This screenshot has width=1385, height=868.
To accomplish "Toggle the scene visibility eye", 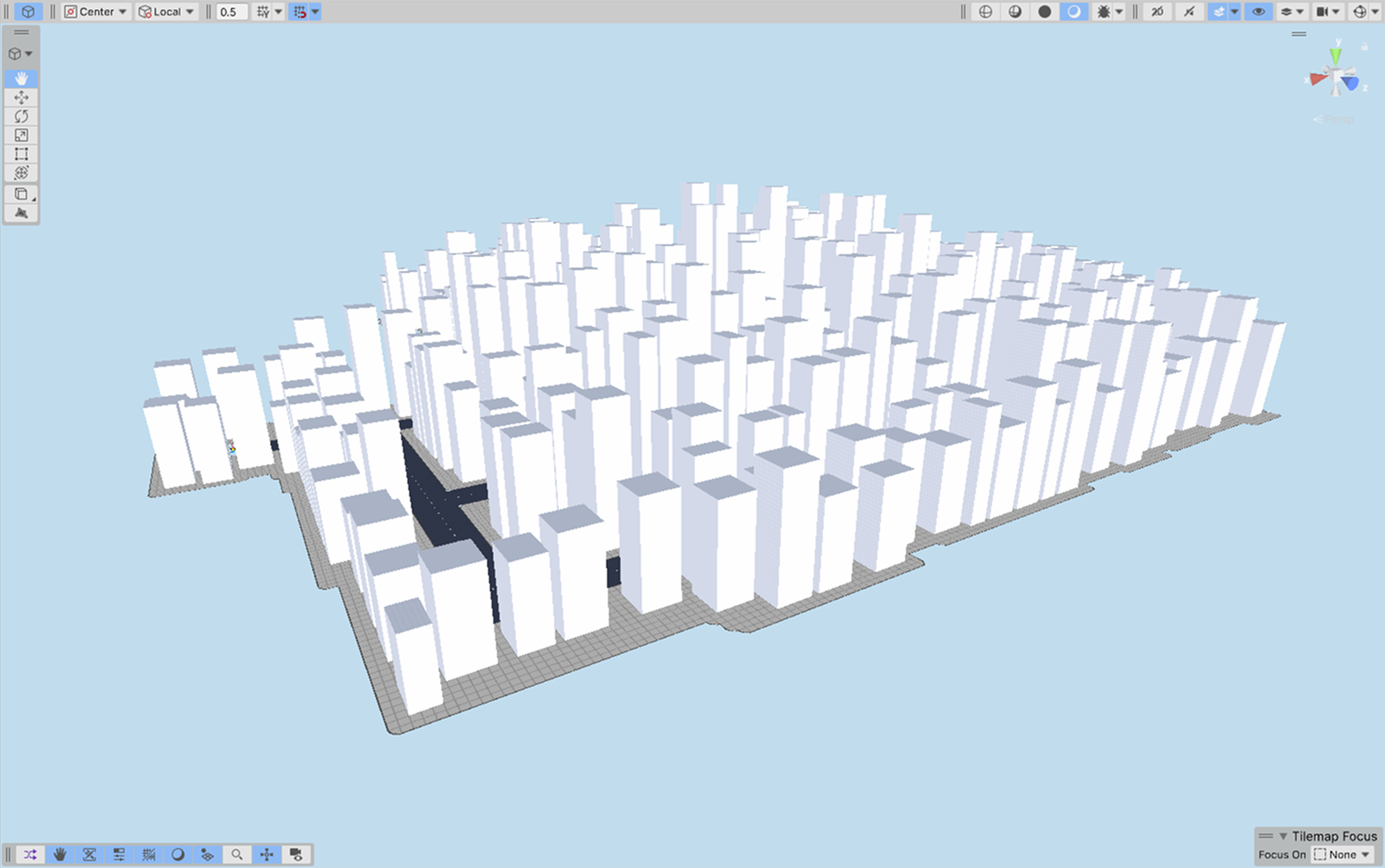I will [x=1258, y=12].
